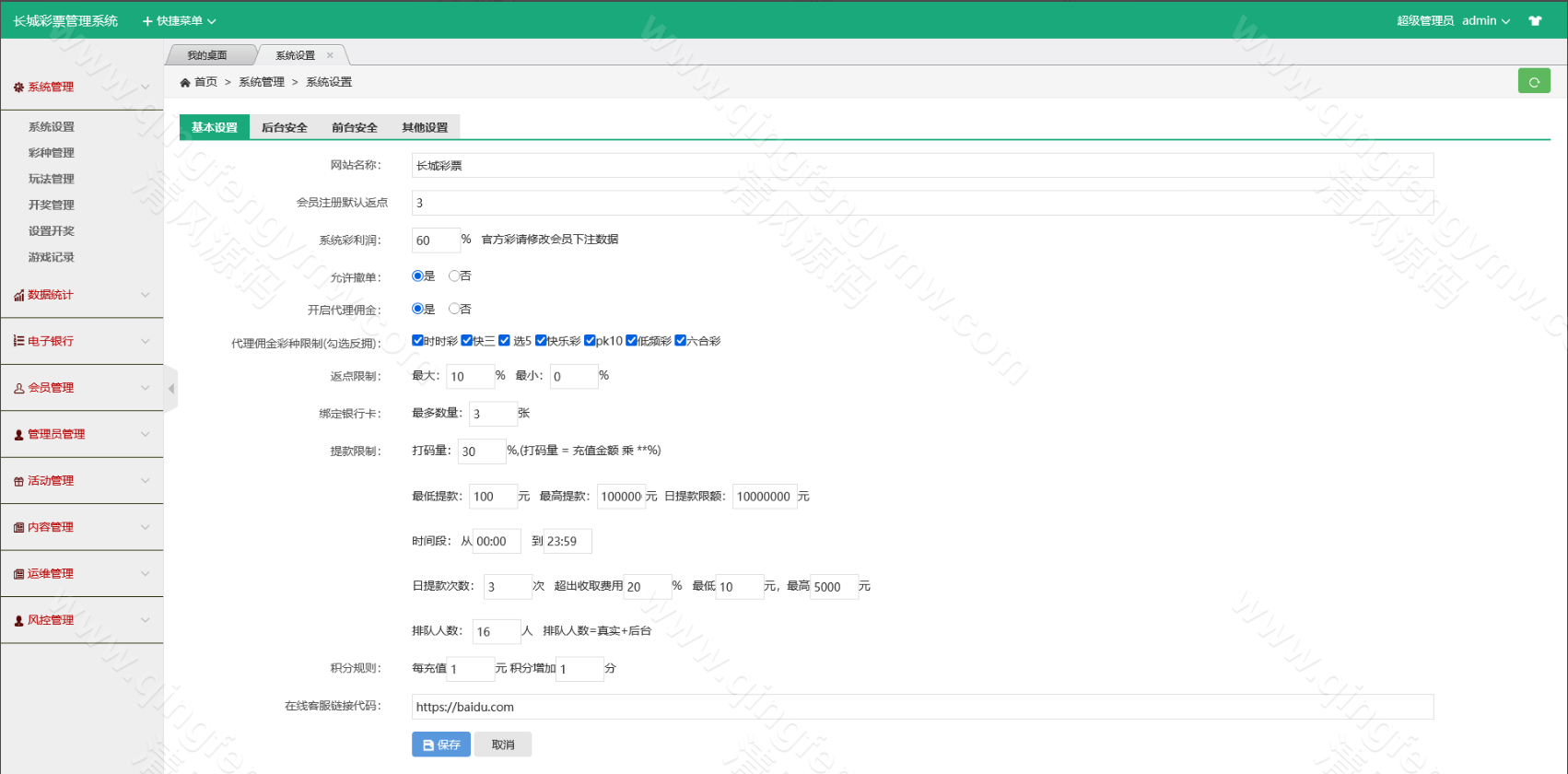
Task: Open 玩法管理 in the sidebar
Action: pyautogui.click(x=52, y=179)
